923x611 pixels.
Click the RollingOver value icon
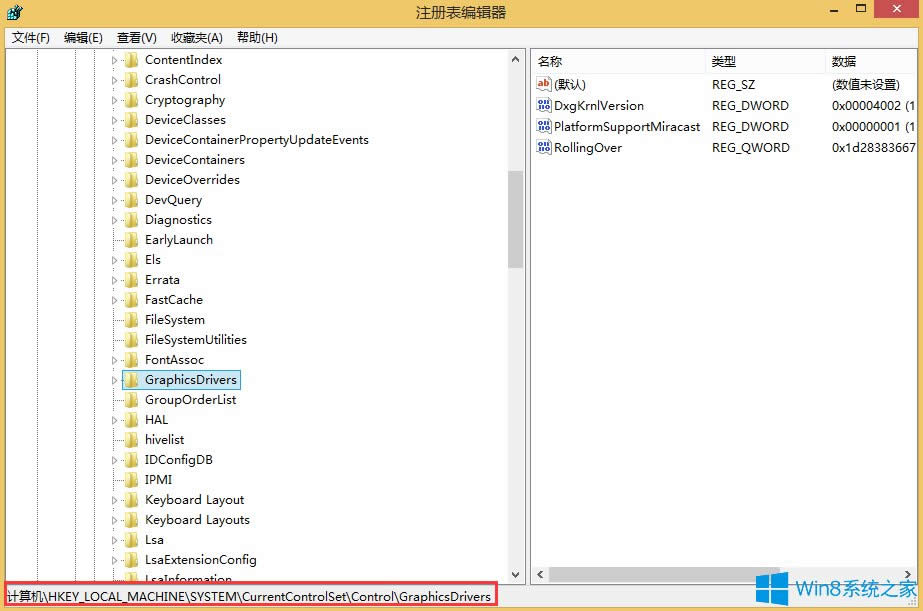click(545, 148)
